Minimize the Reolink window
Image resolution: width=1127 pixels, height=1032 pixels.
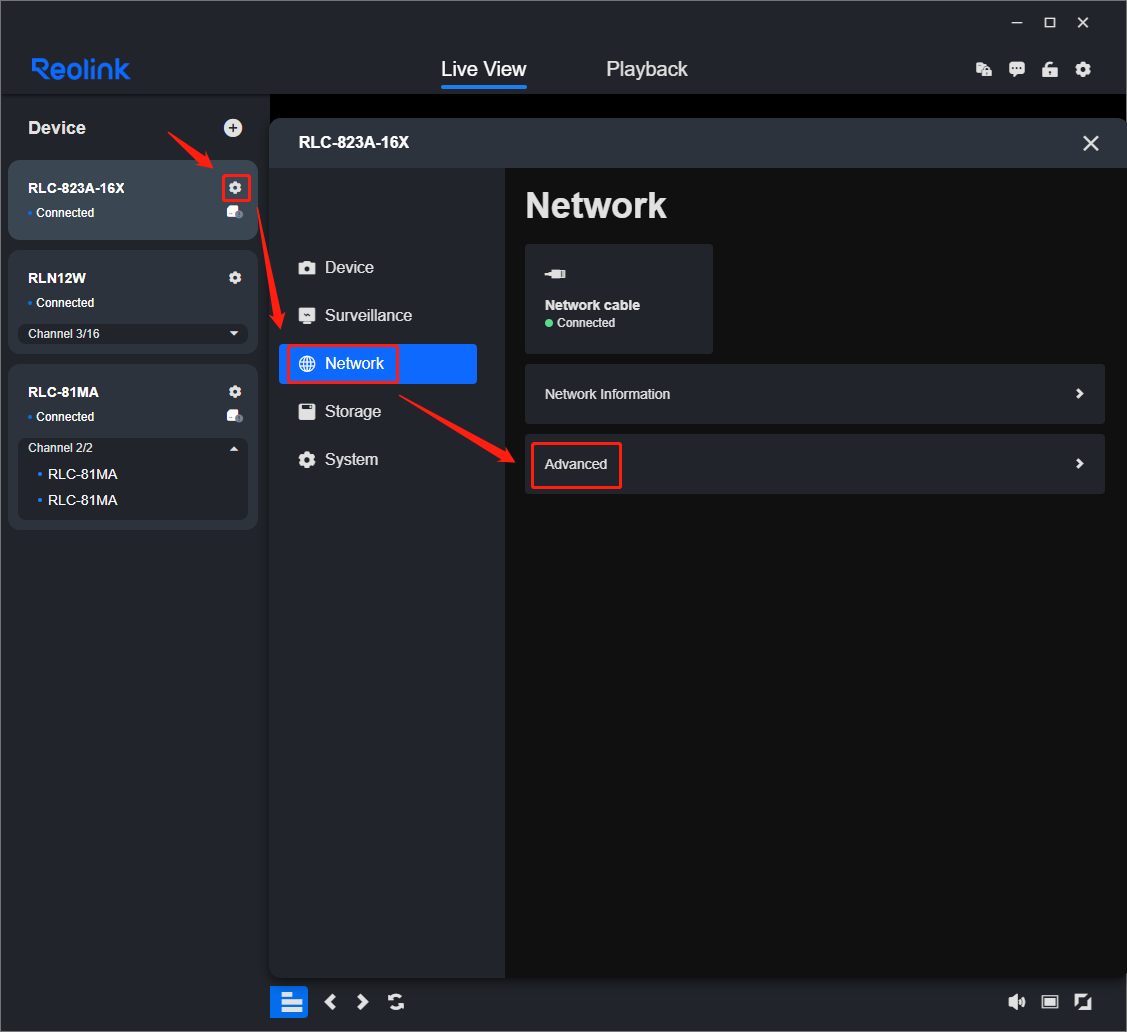pyautogui.click(x=1017, y=23)
